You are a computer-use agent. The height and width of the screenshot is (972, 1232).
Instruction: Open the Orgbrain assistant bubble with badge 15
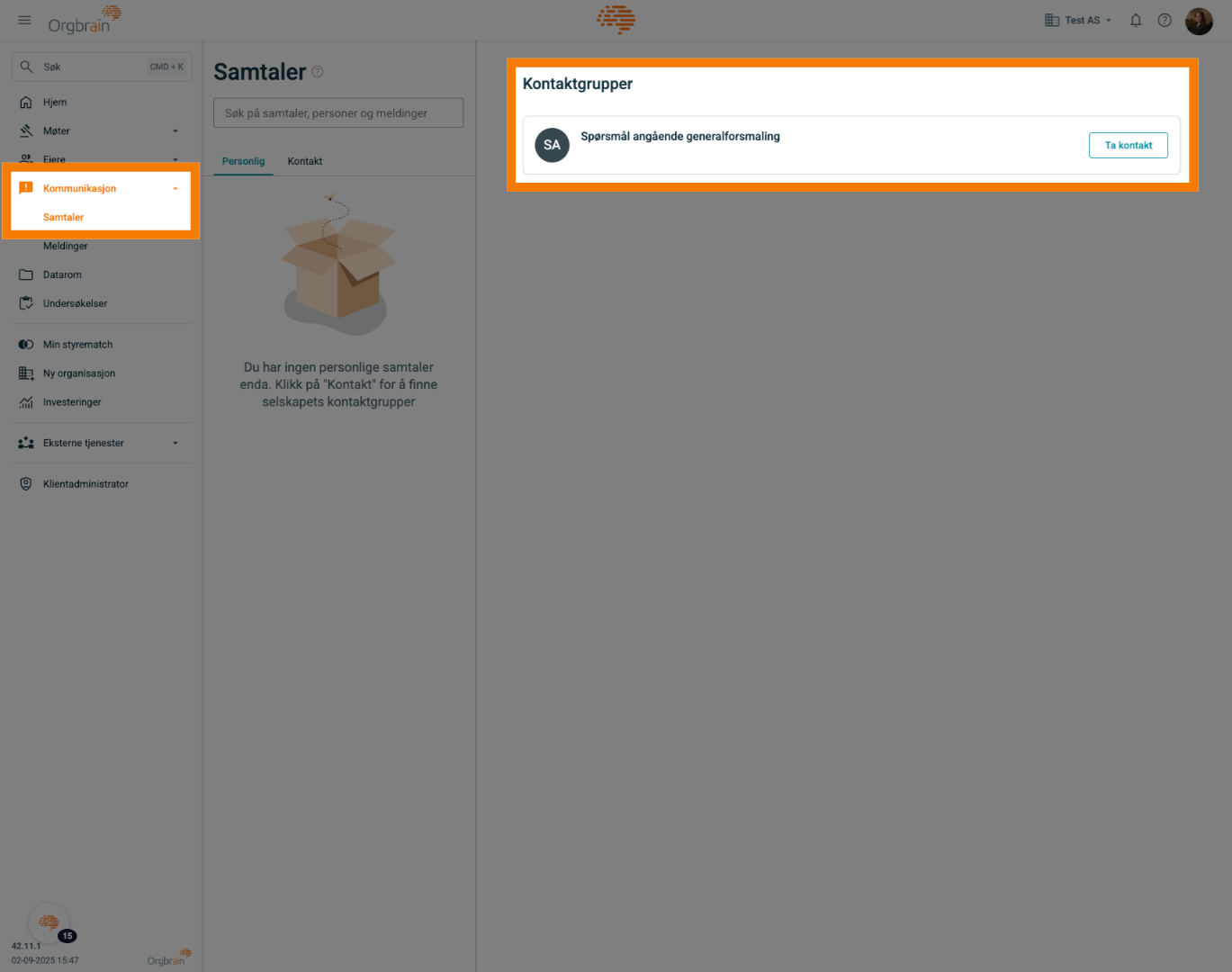49,922
